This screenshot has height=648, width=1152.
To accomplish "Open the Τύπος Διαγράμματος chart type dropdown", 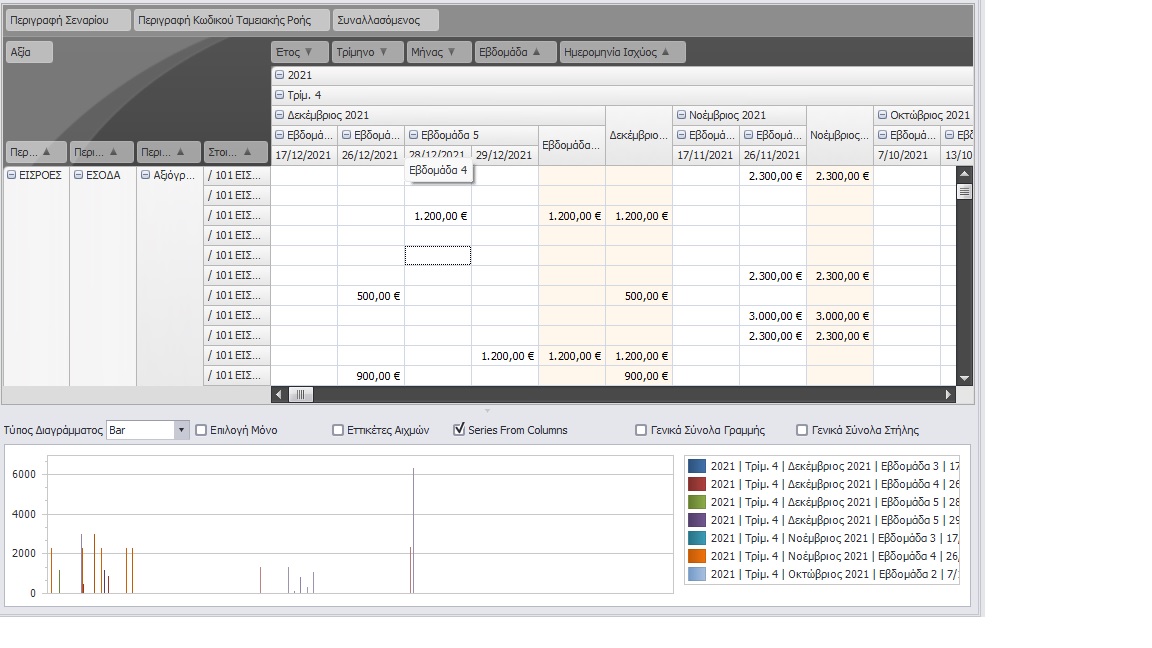I will point(181,430).
